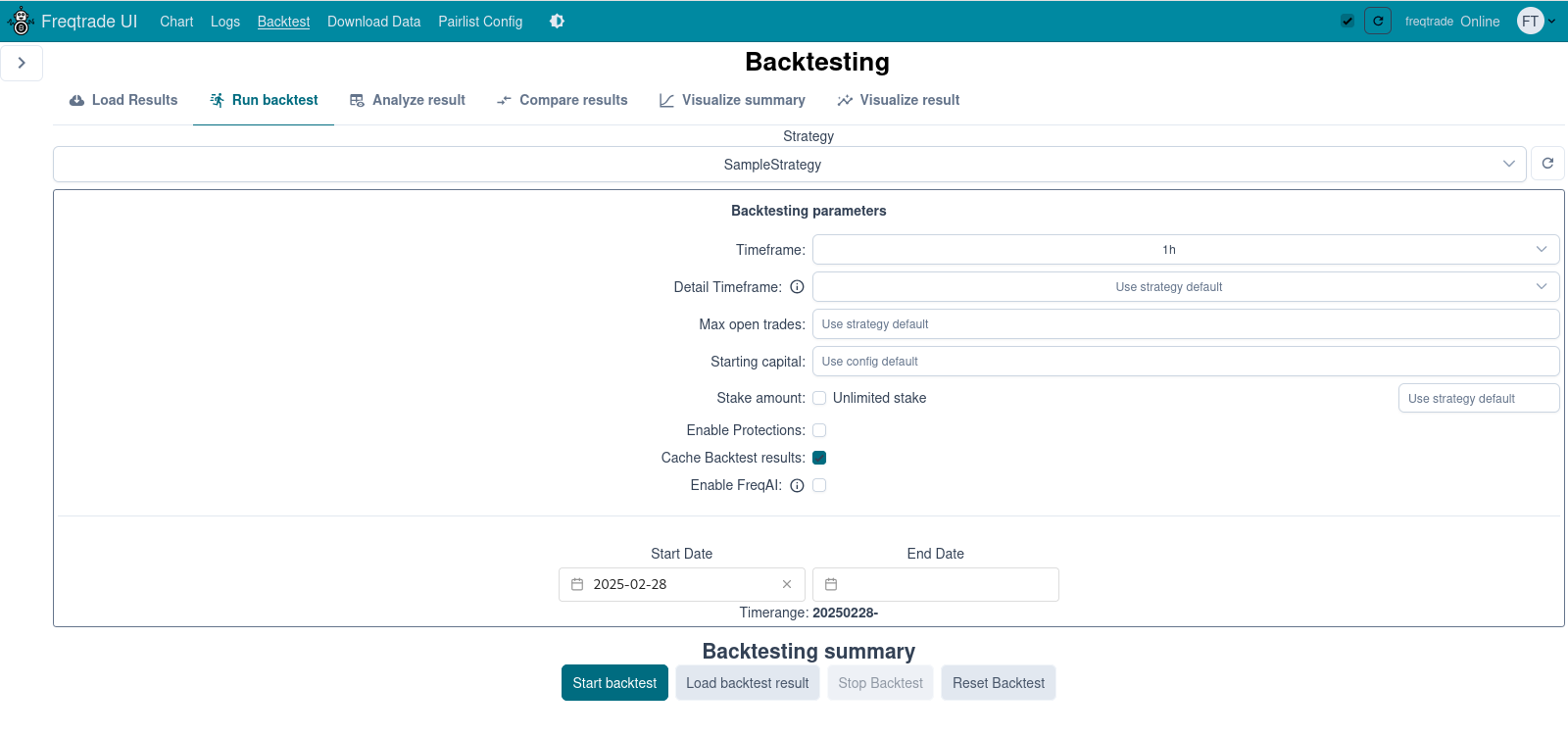Open Download Data in the navigation bar
1568x736 pixels.
tap(373, 22)
